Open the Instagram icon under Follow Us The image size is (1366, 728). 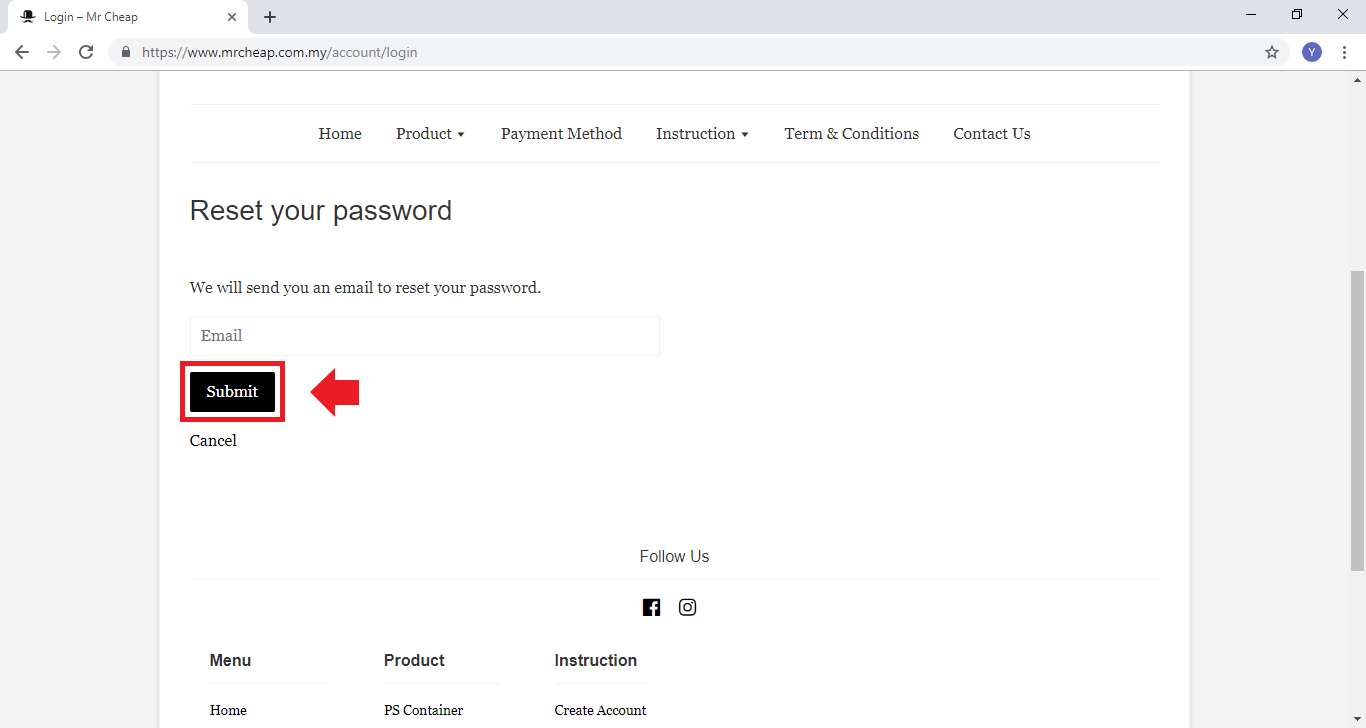687,607
